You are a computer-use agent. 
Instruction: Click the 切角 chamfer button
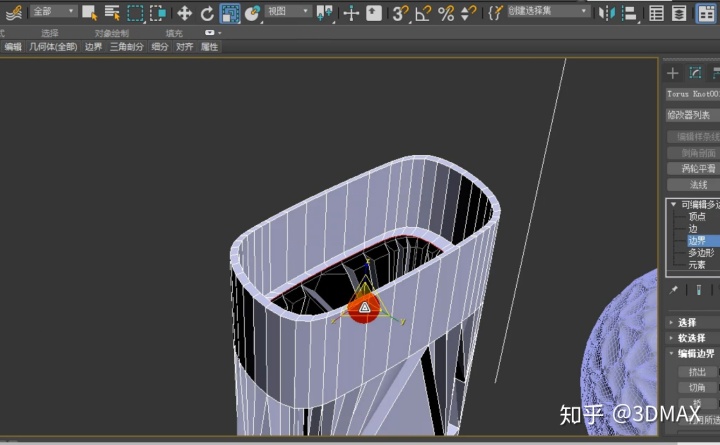[x=697, y=388]
